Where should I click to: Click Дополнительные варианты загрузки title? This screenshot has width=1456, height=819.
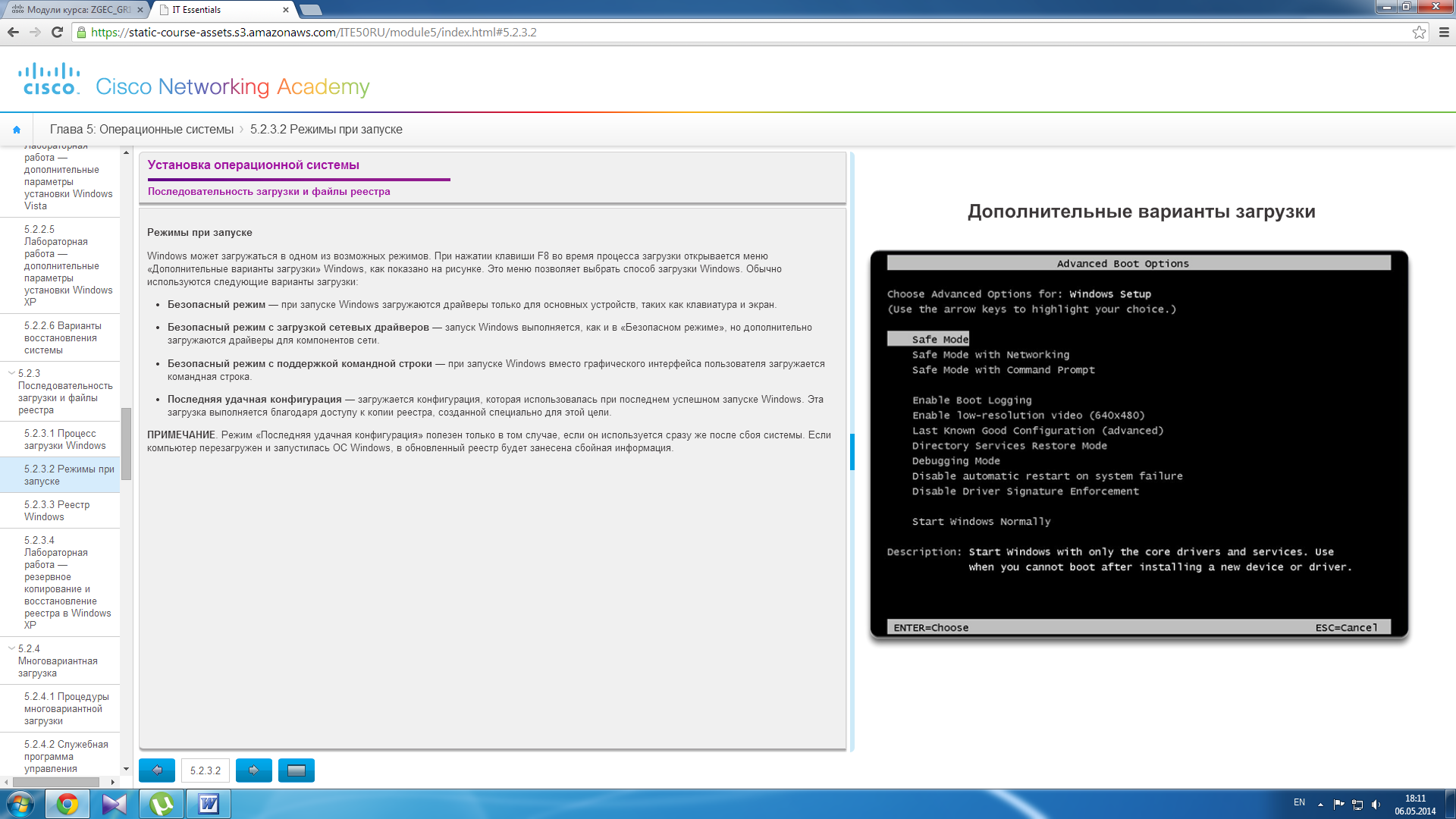tap(1141, 212)
